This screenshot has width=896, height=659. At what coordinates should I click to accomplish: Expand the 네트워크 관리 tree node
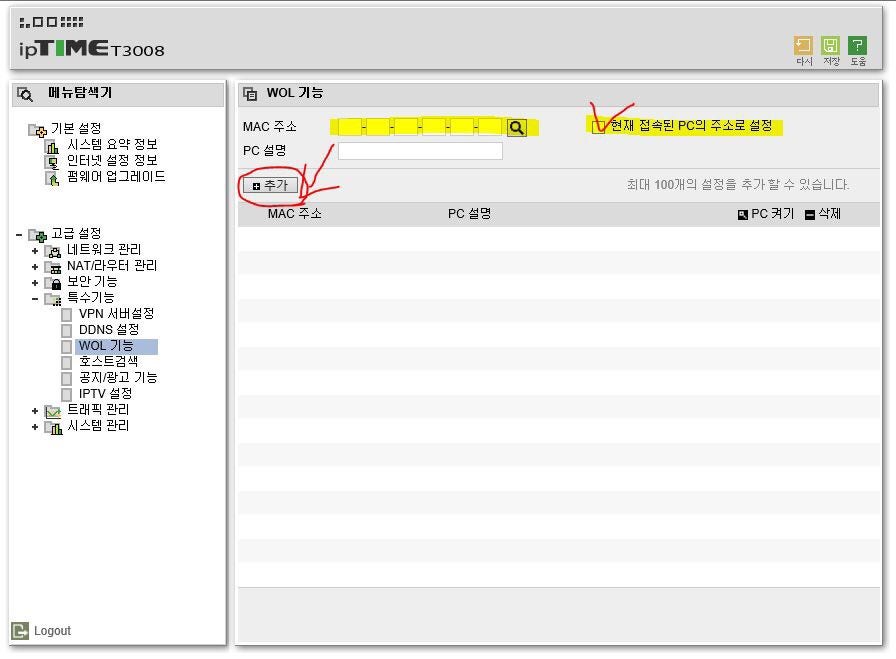click(35, 250)
